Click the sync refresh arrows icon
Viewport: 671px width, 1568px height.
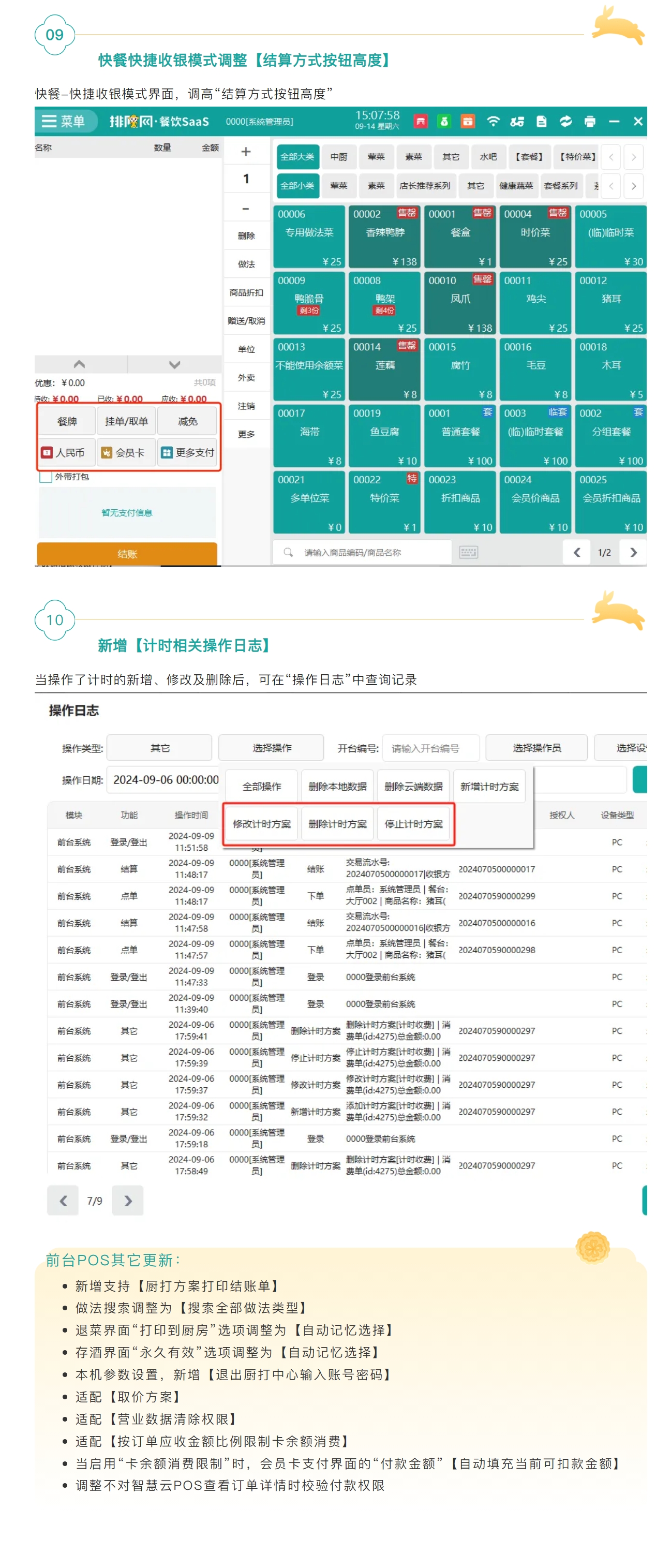pos(565,121)
